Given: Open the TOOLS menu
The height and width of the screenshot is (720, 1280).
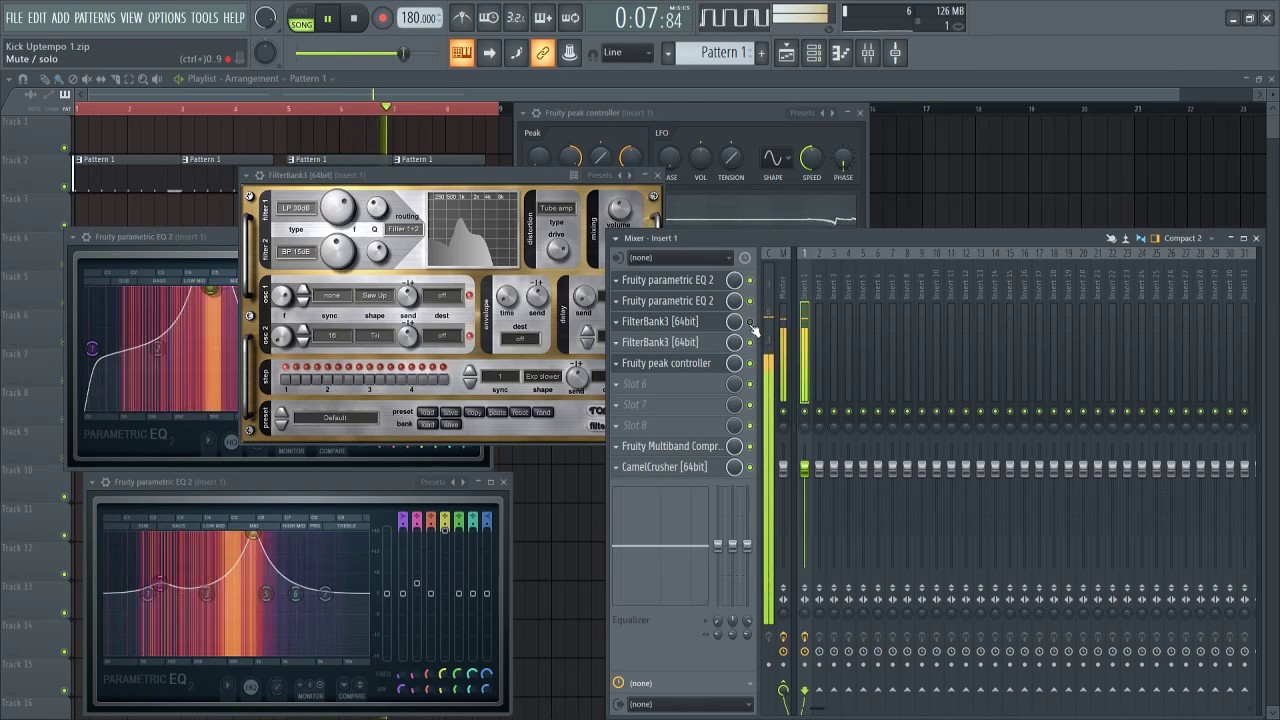Looking at the screenshot, I should tap(204, 18).
